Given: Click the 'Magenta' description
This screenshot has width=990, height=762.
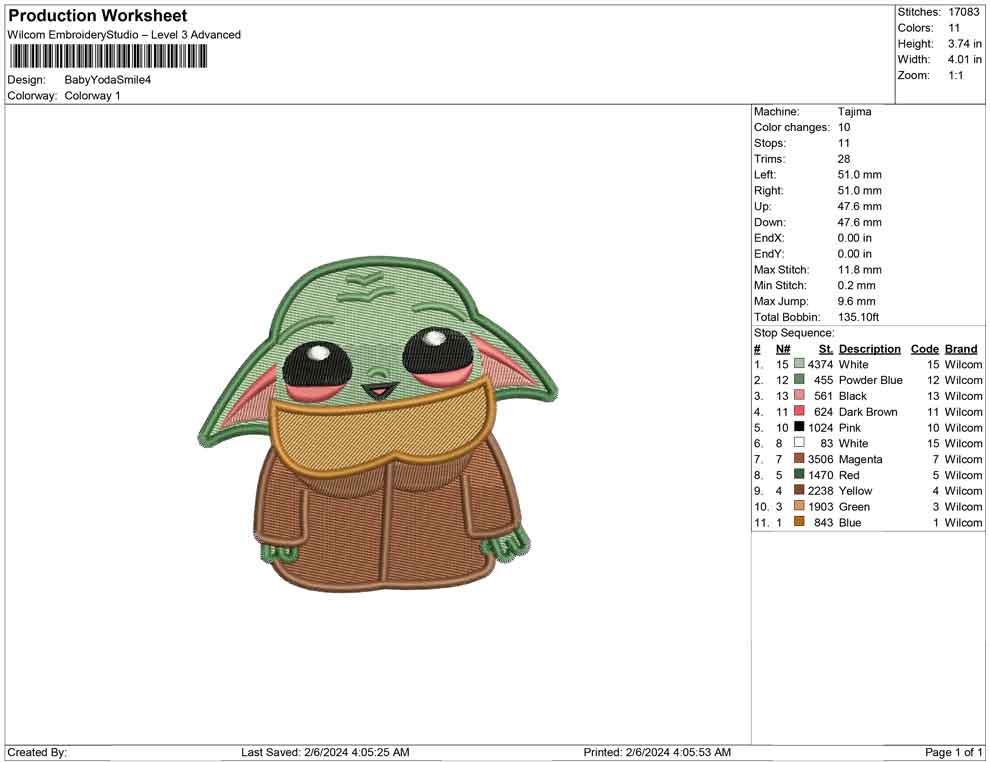Looking at the screenshot, I should [860, 459].
